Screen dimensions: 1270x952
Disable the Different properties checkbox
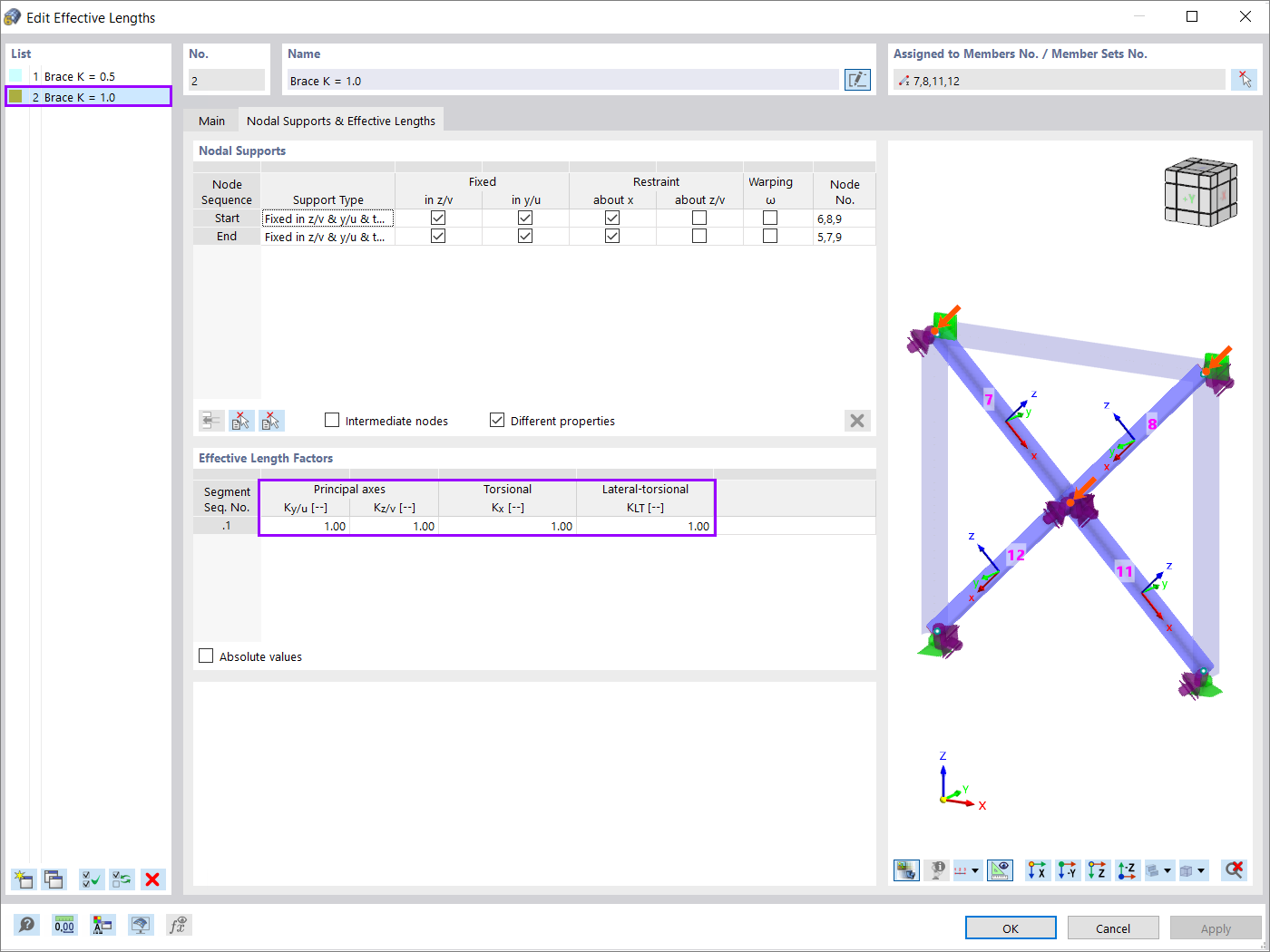pyautogui.click(x=497, y=420)
